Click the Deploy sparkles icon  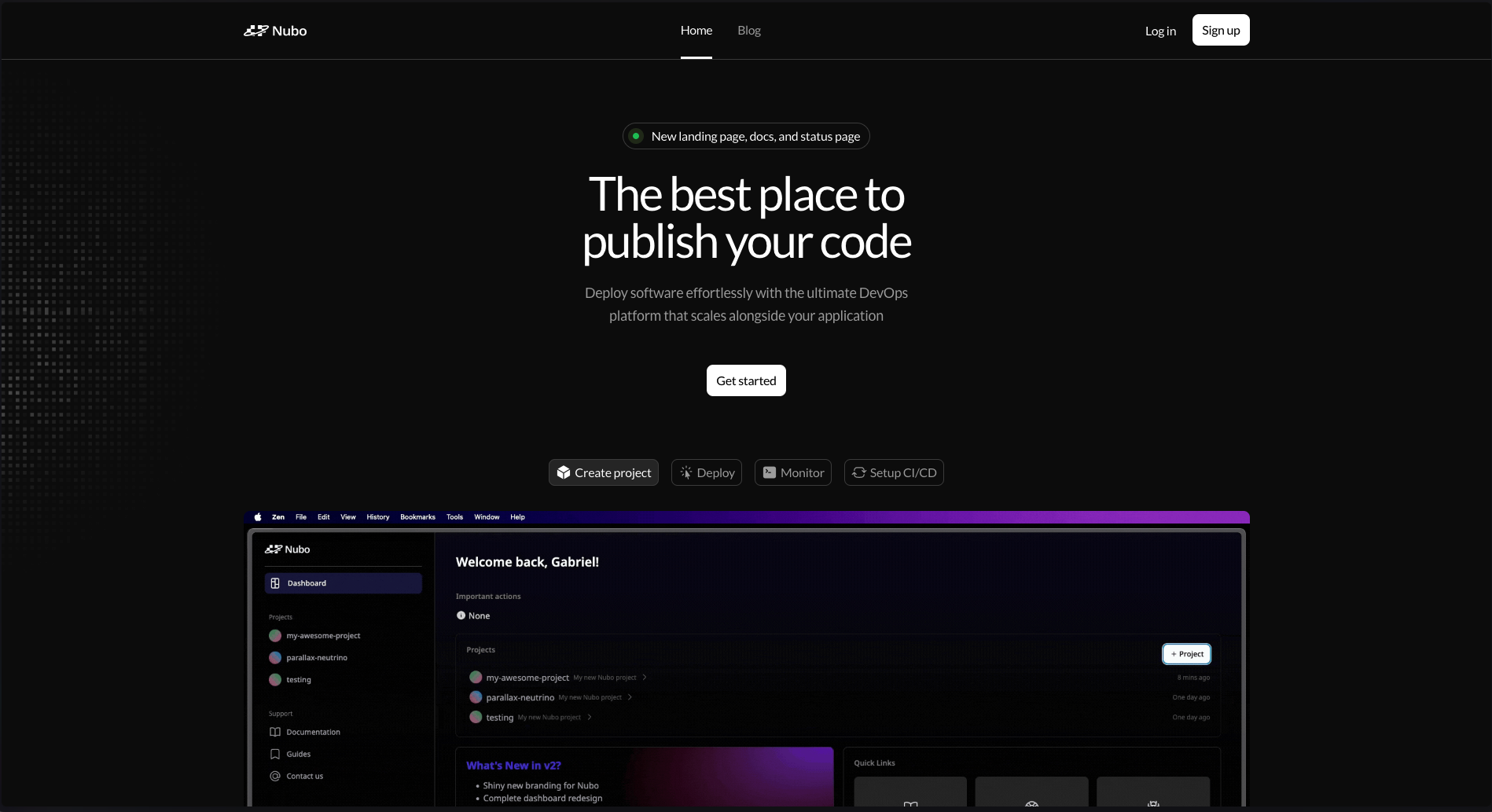[685, 472]
